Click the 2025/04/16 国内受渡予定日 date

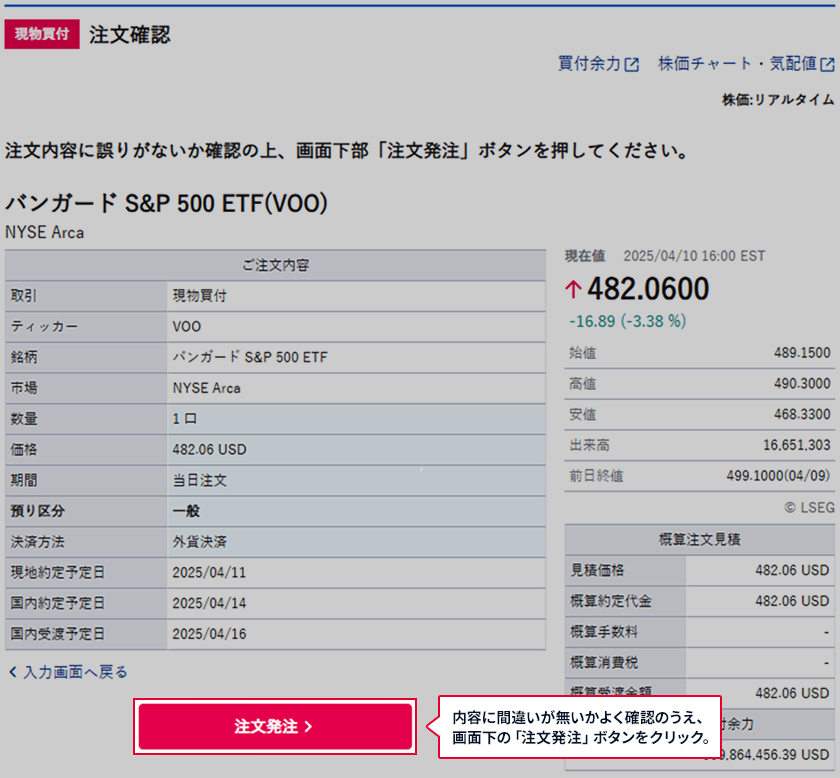pos(209,634)
